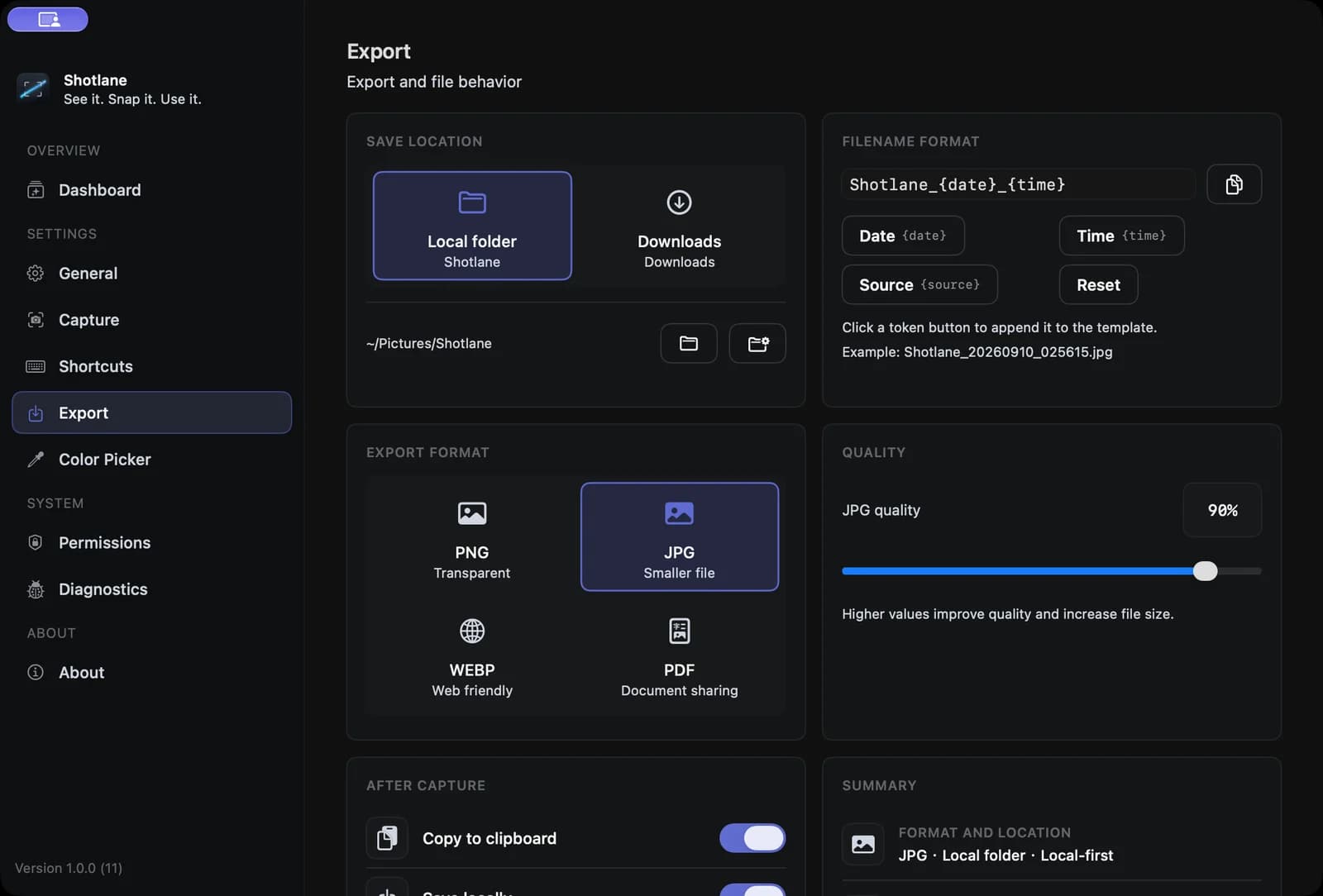The width and height of the screenshot is (1323, 896).
Task: Select WEBP export format
Action: 472,655
